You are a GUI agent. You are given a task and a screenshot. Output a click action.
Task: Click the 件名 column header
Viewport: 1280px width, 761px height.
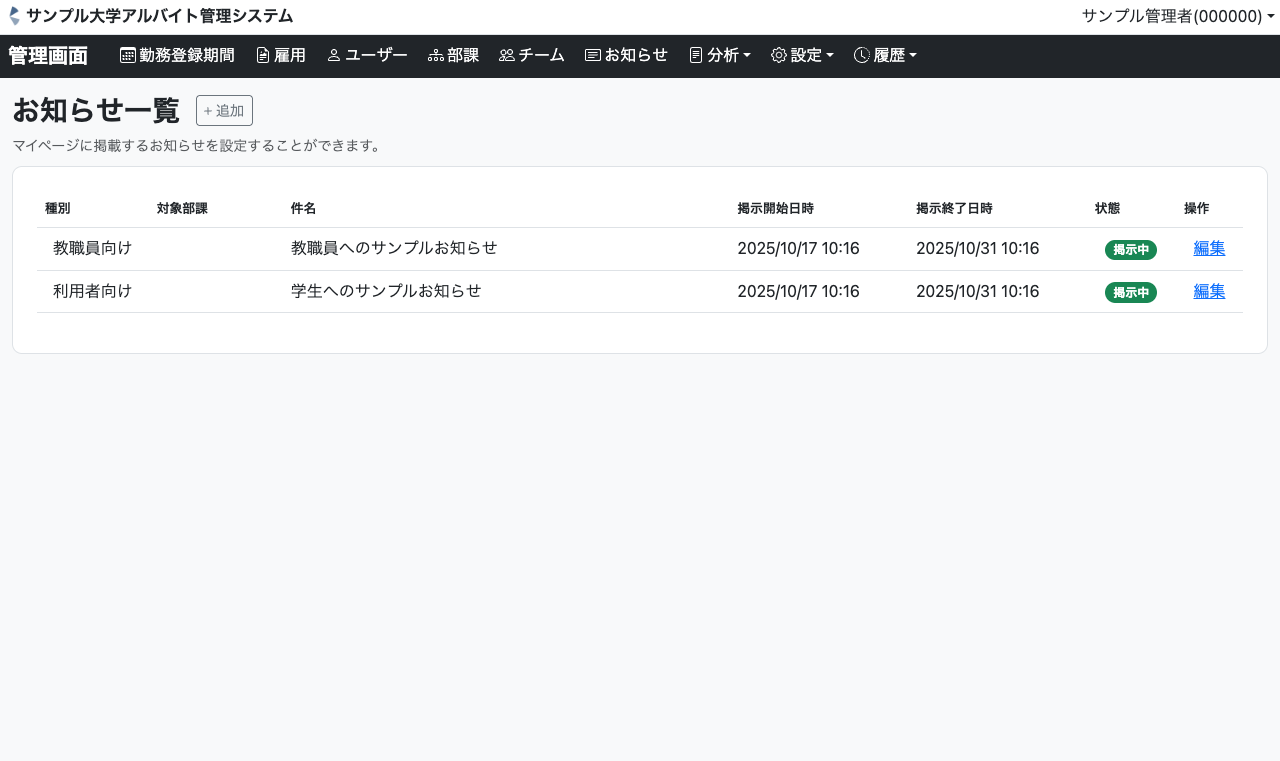[303, 209]
